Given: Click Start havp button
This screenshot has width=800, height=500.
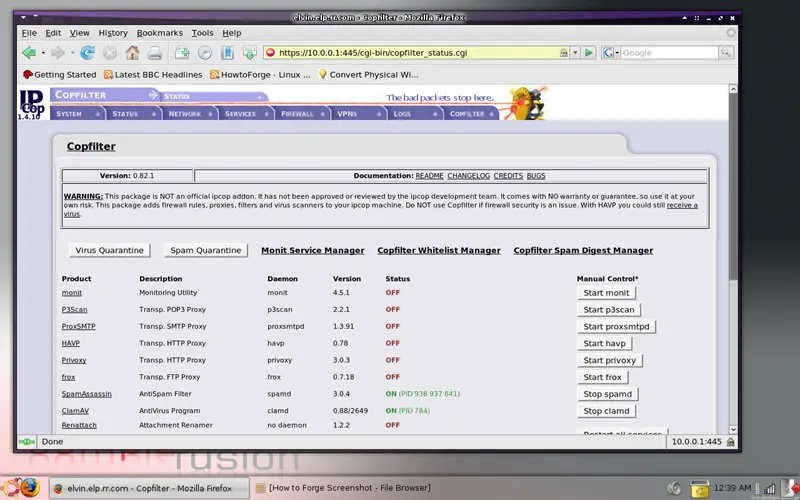Looking at the screenshot, I should click(x=604, y=343).
